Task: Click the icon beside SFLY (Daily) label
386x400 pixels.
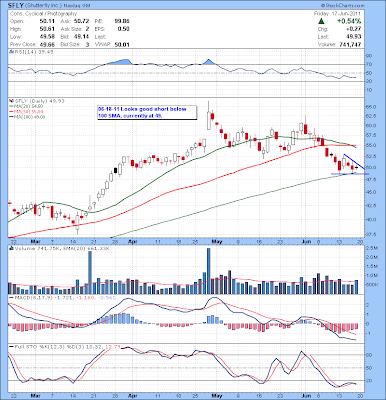Action: 10,101
